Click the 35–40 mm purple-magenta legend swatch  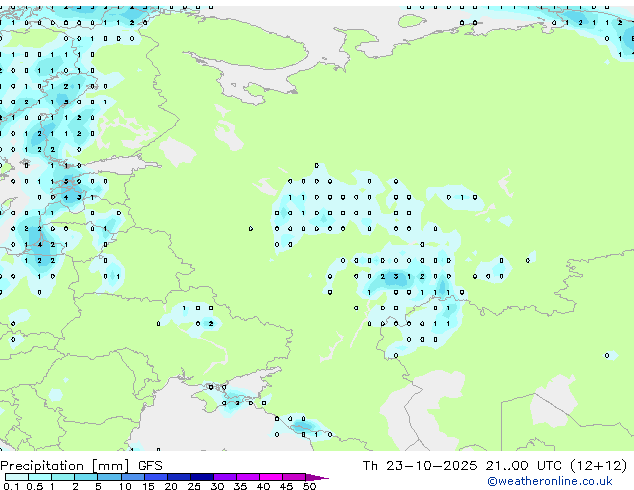(248, 477)
